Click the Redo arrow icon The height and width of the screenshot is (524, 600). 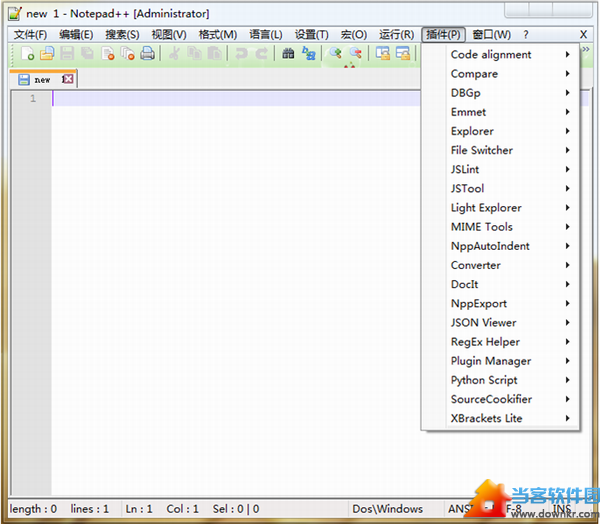coord(261,54)
